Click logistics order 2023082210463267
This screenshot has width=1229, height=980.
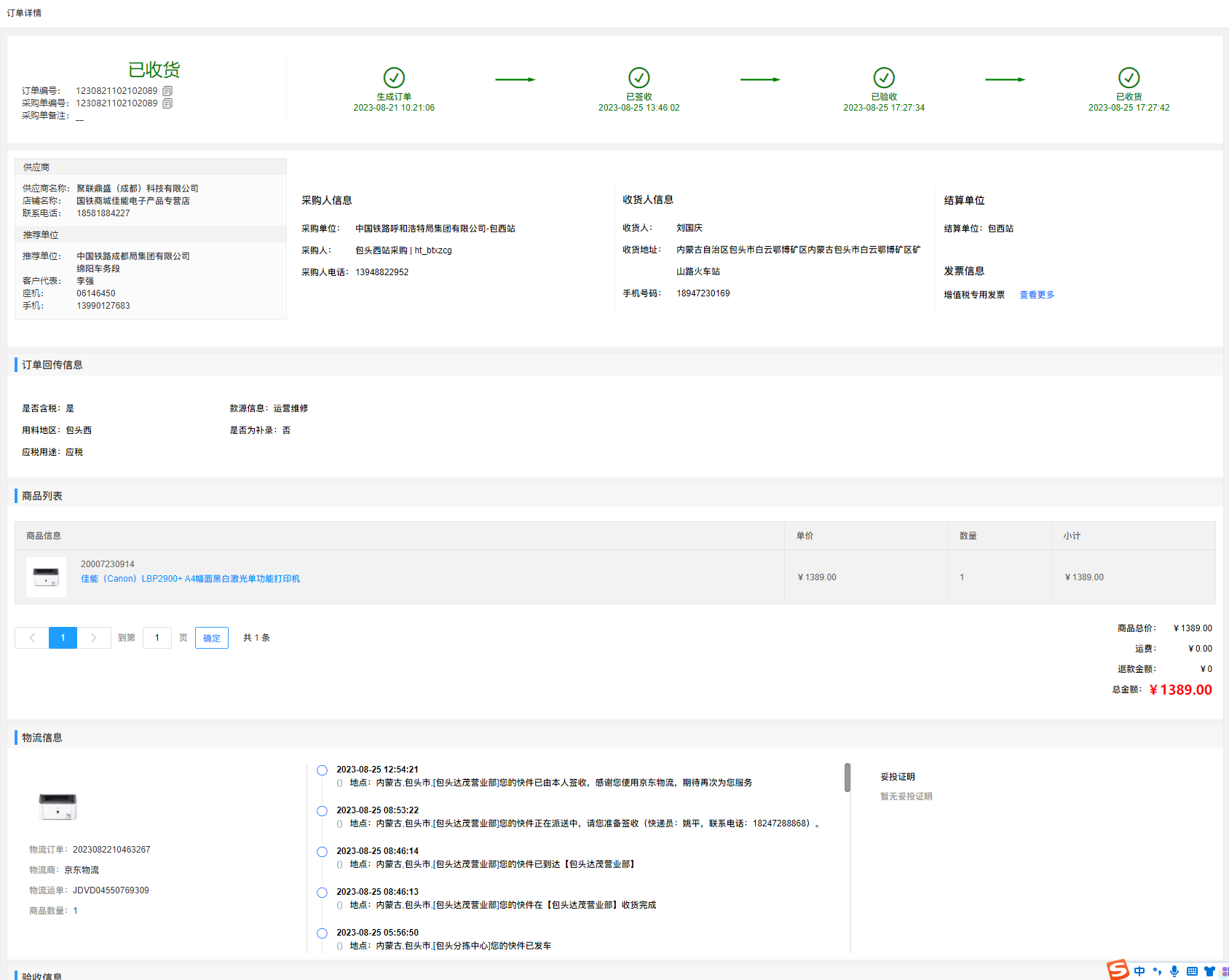[111, 850]
